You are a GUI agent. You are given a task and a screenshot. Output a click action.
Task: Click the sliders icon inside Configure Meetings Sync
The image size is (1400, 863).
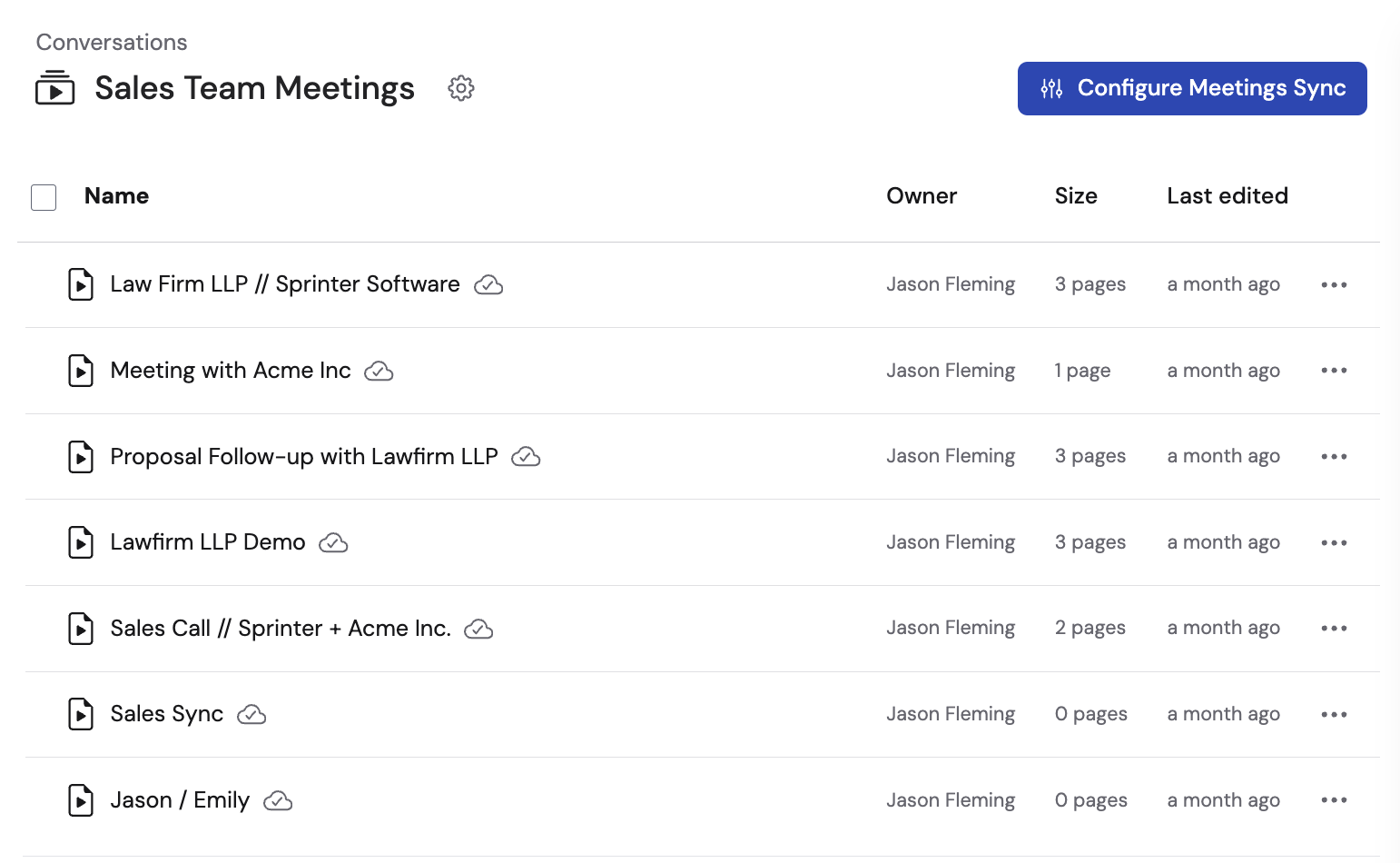[x=1050, y=88]
